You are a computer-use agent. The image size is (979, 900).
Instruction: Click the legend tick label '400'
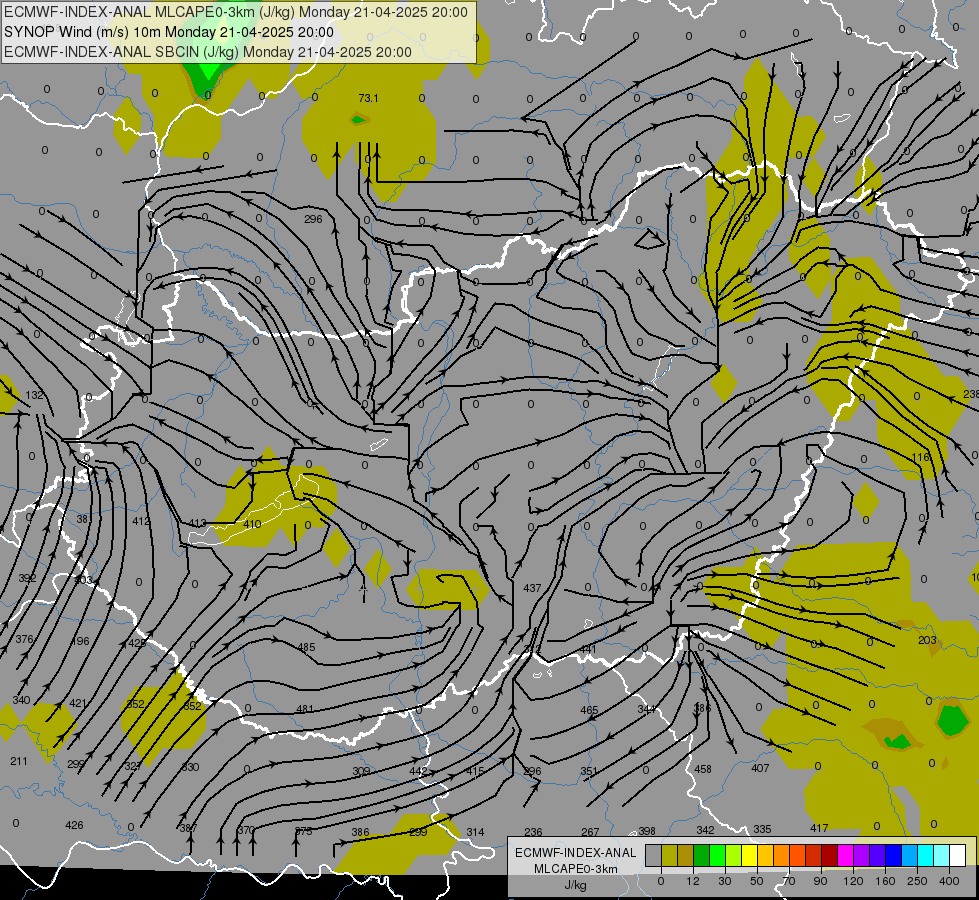point(949,881)
